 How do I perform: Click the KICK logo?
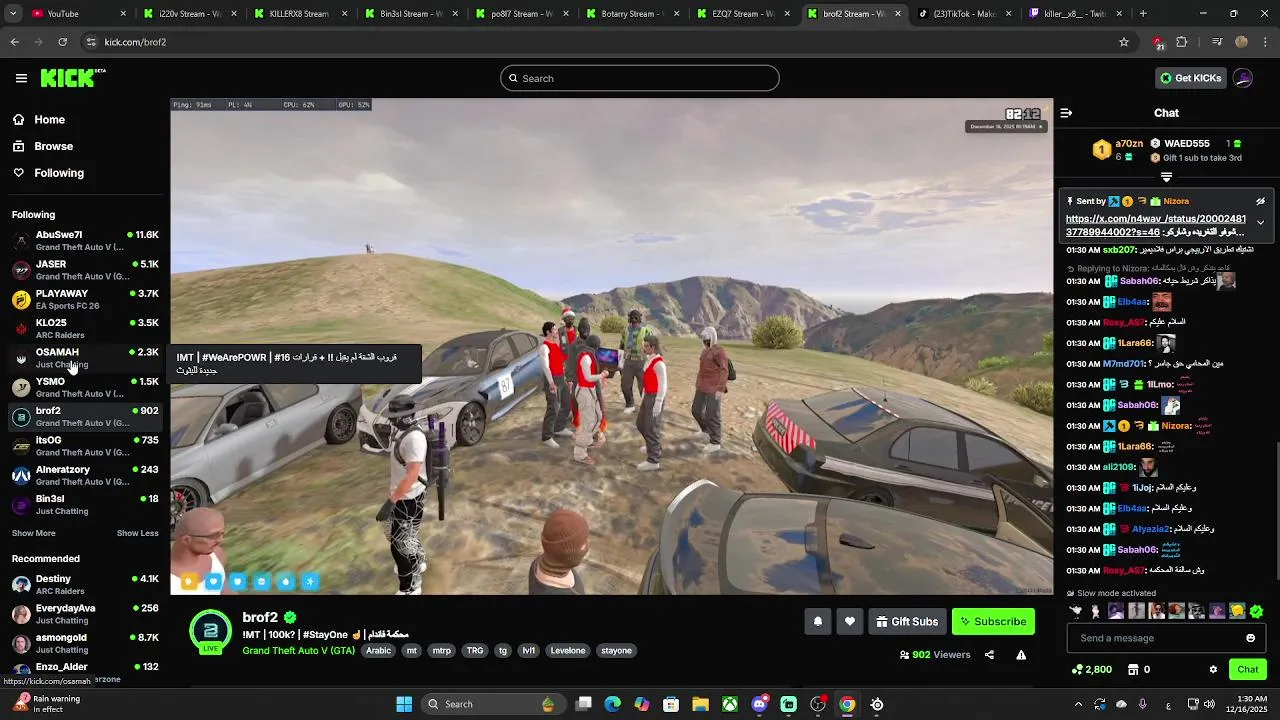[x=73, y=78]
